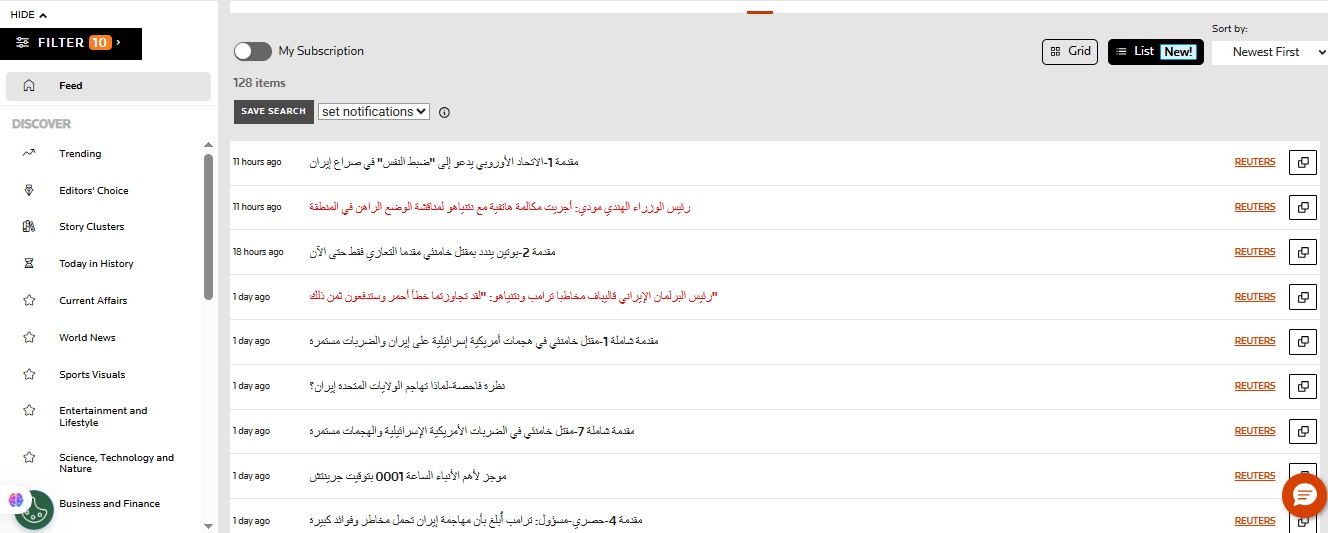Open Current Affairs category
Viewport: 1328px width, 533px height.
[x=93, y=301]
